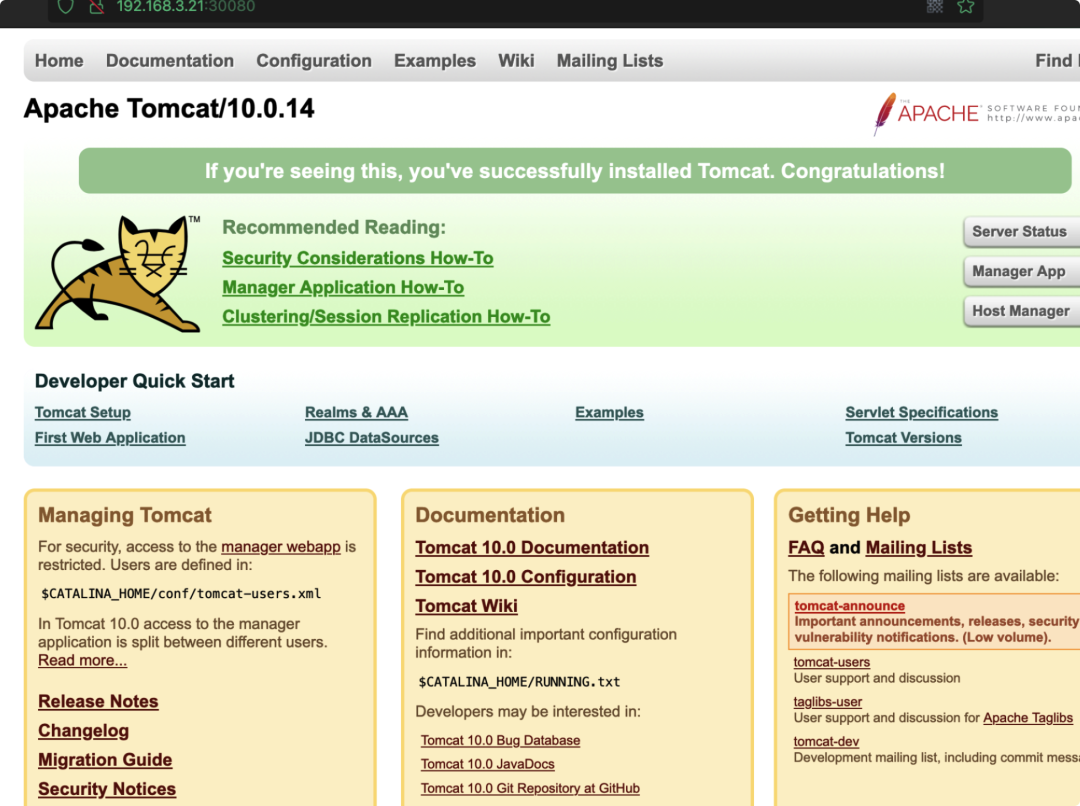This screenshot has height=806, width=1080.
Task: Click the Manager App button
Action: tap(1021, 271)
